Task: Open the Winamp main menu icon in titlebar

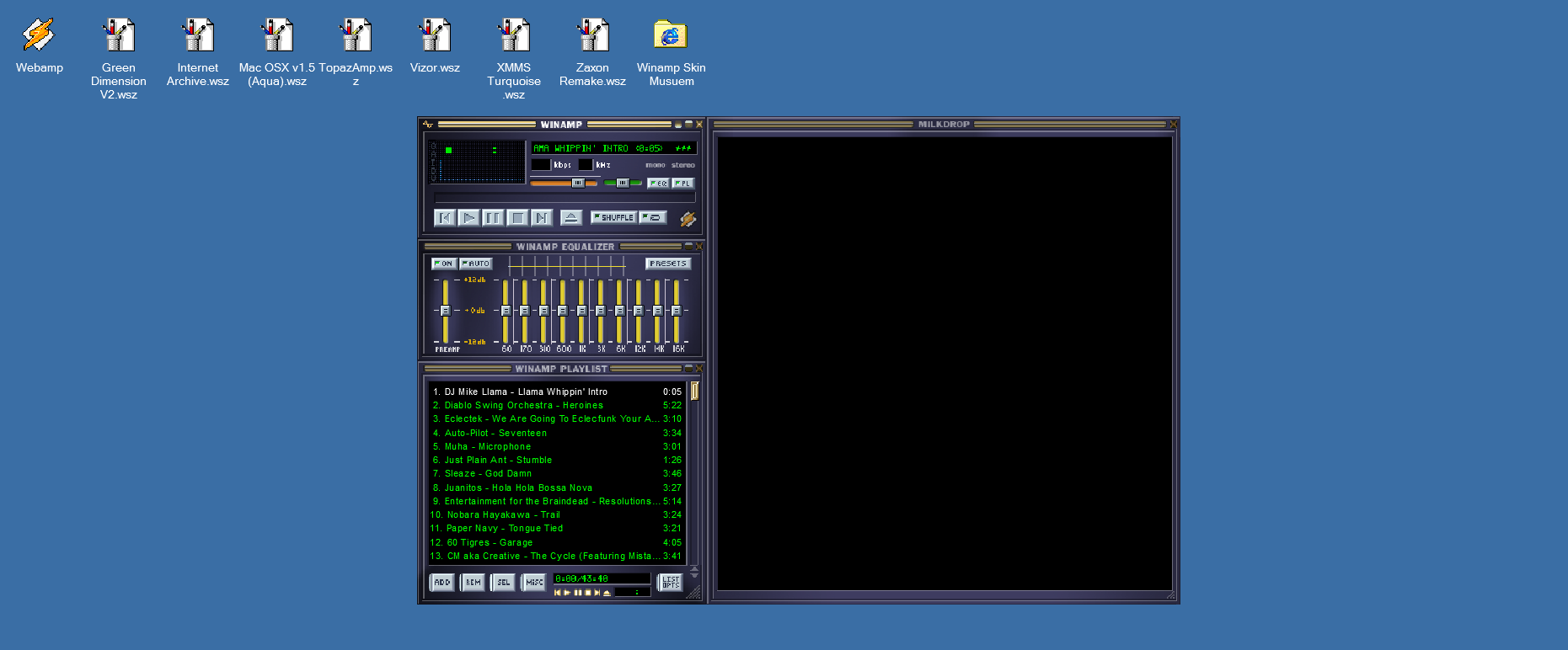Action: [x=428, y=125]
